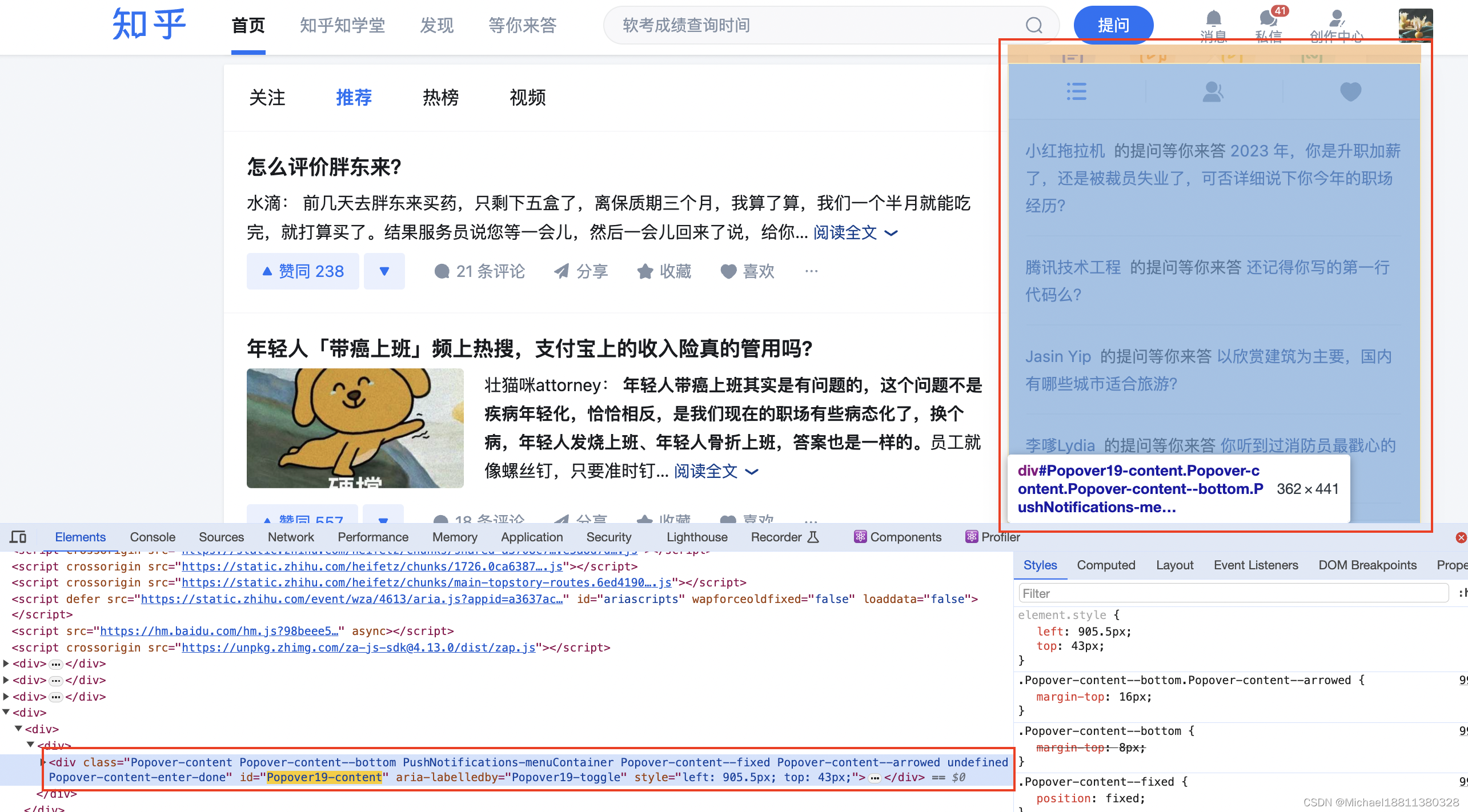Switch to the Console tab in DevTools
Screen dimensions: 1468x812
(x=152, y=537)
